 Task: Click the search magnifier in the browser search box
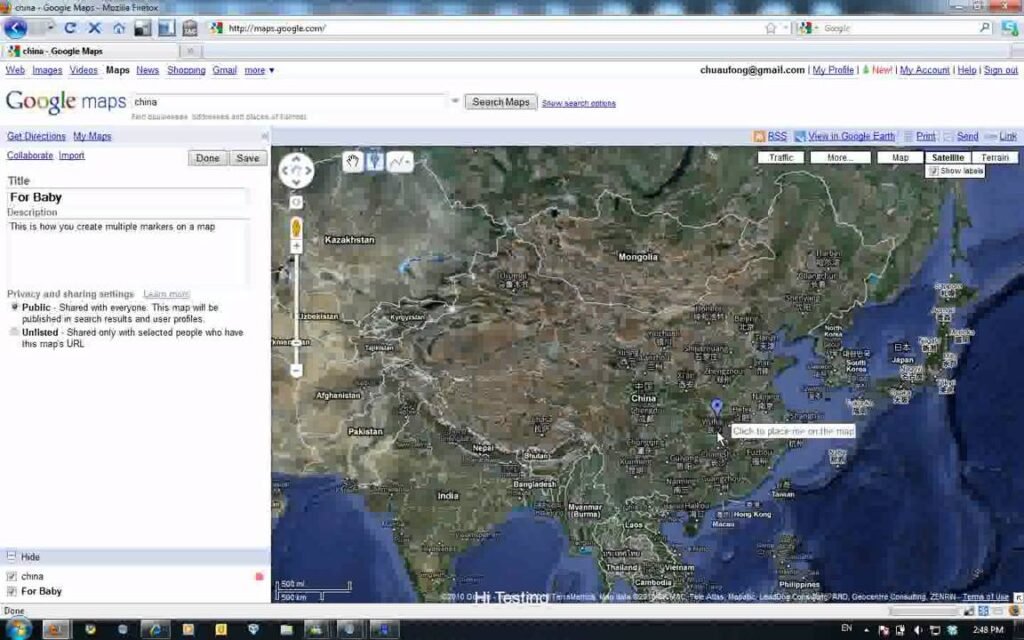985,27
